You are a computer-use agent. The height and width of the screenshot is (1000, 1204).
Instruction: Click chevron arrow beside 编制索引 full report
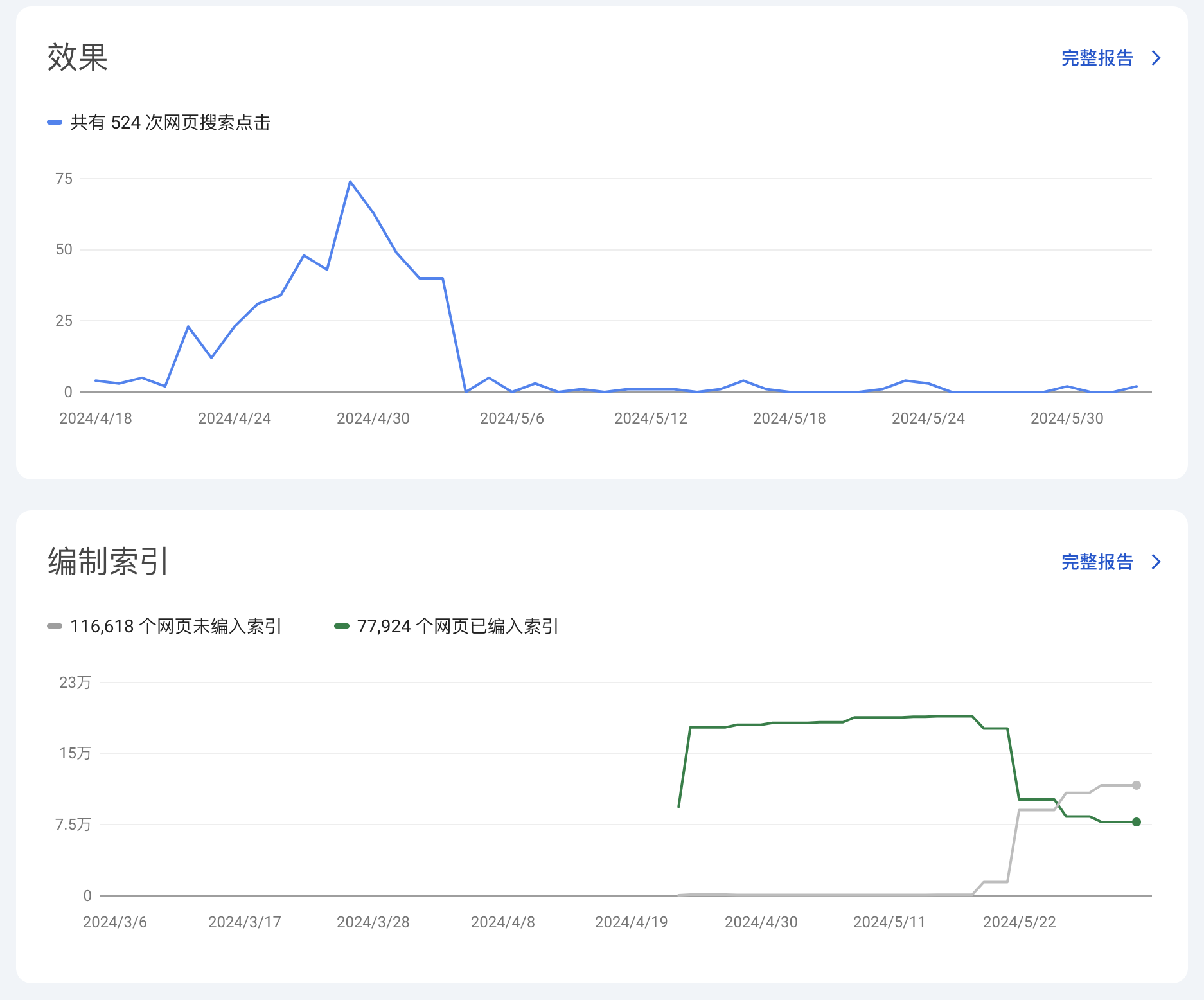1156,562
